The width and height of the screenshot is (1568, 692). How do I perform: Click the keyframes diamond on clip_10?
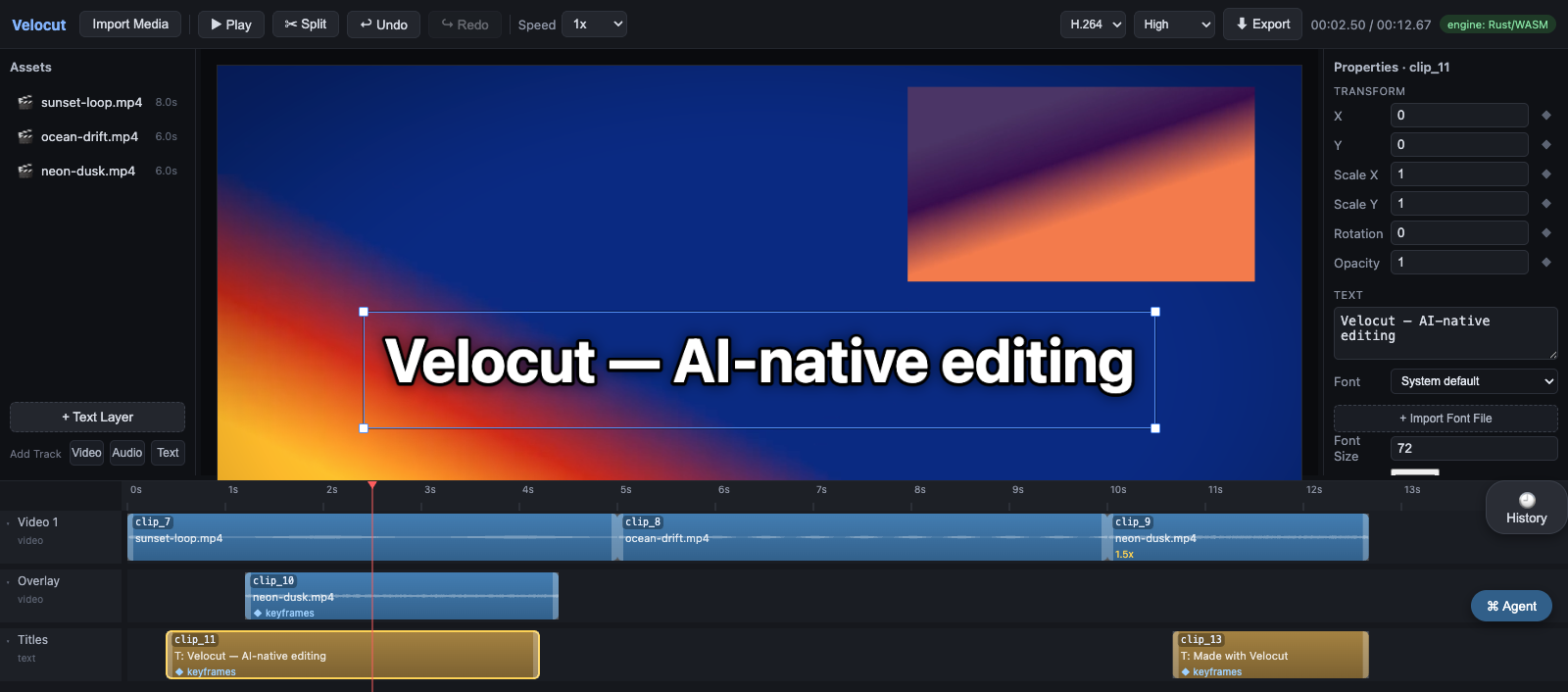[x=259, y=614]
